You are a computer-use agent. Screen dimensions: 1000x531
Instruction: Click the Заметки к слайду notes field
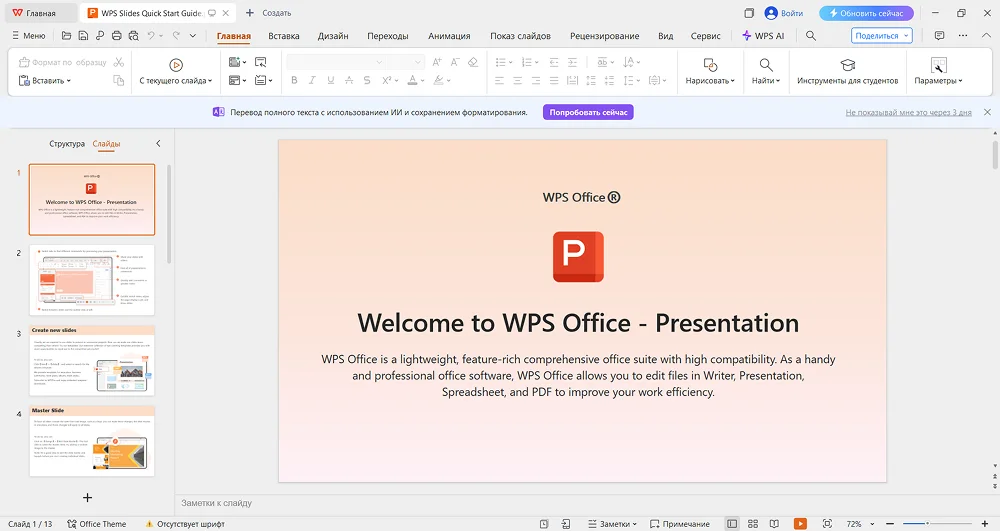click(x=584, y=503)
